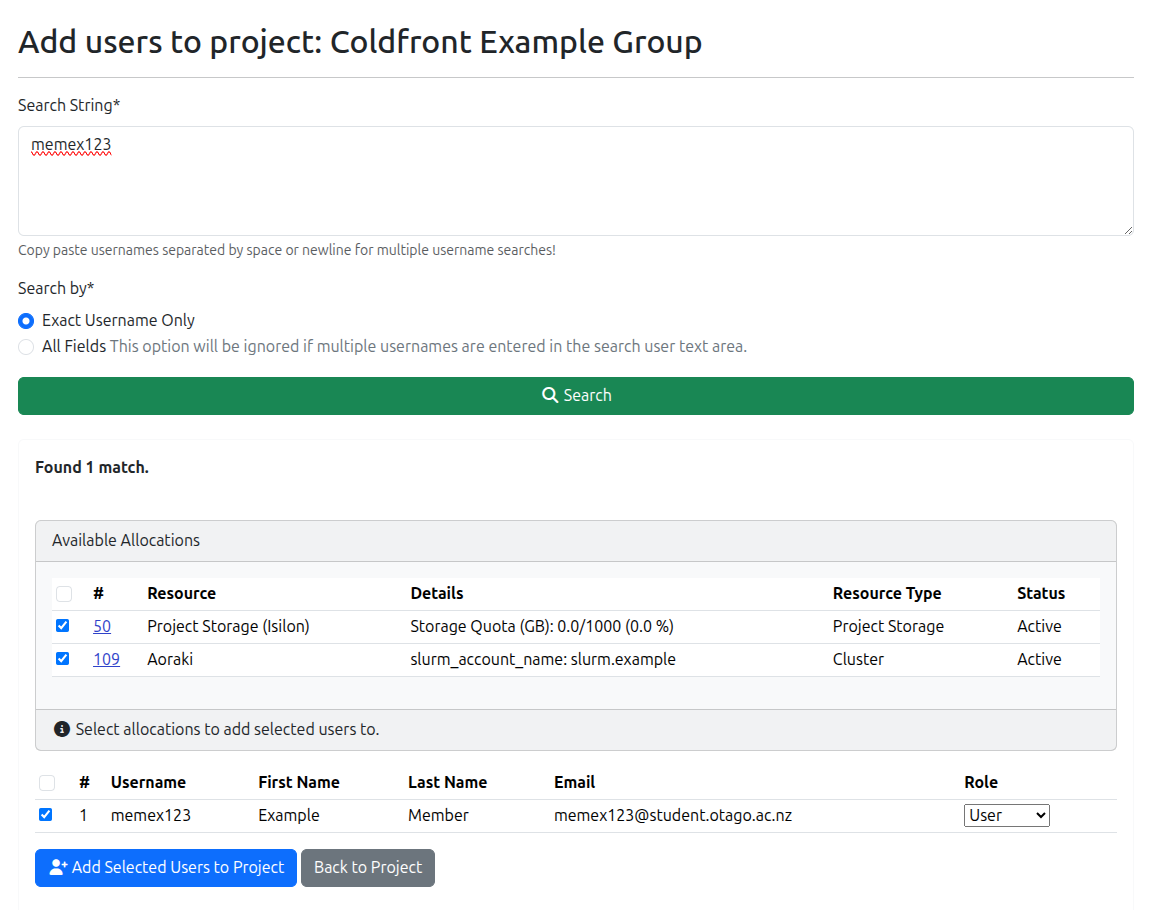Grab the text area resize handle

click(x=1128, y=230)
